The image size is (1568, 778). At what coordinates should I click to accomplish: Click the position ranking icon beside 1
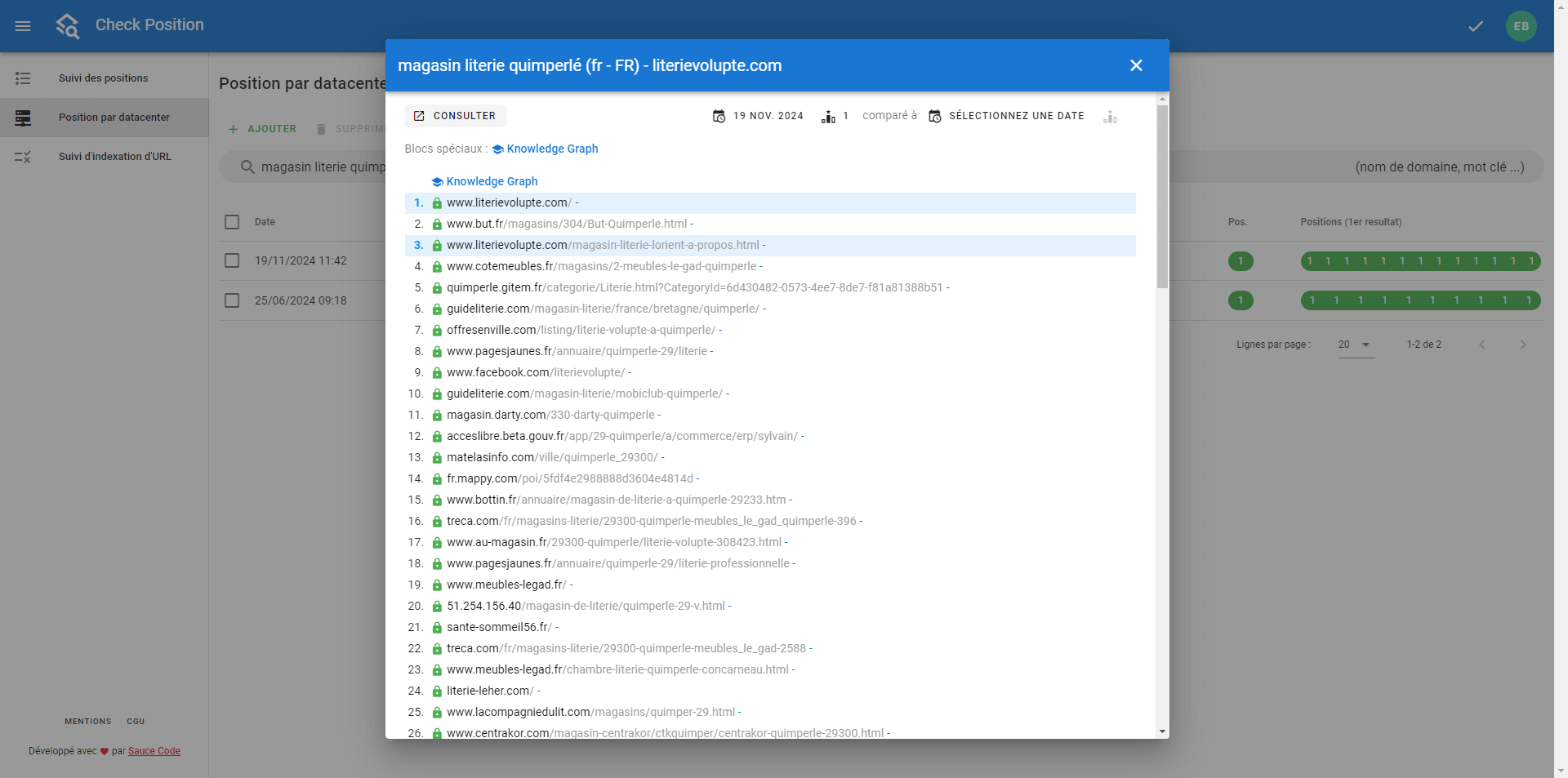[x=828, y=117]
